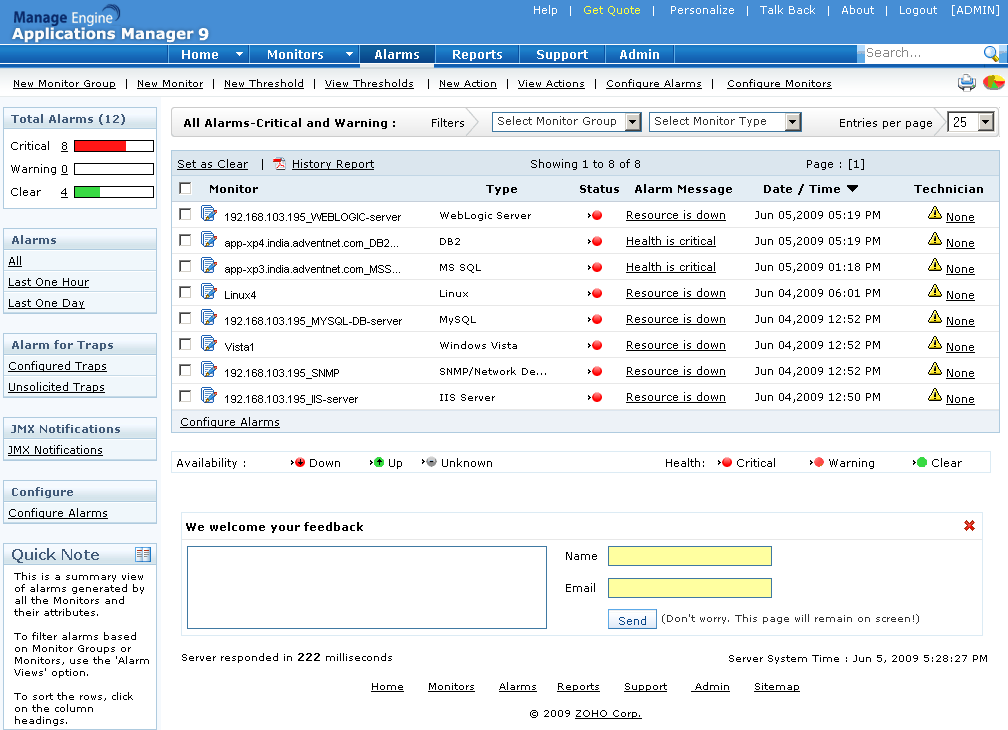The width and height of the screenshot is (1008, 730).
Task: Click the red status icon for Vista1
Action: pyautogui.click(x=596, y=346)
